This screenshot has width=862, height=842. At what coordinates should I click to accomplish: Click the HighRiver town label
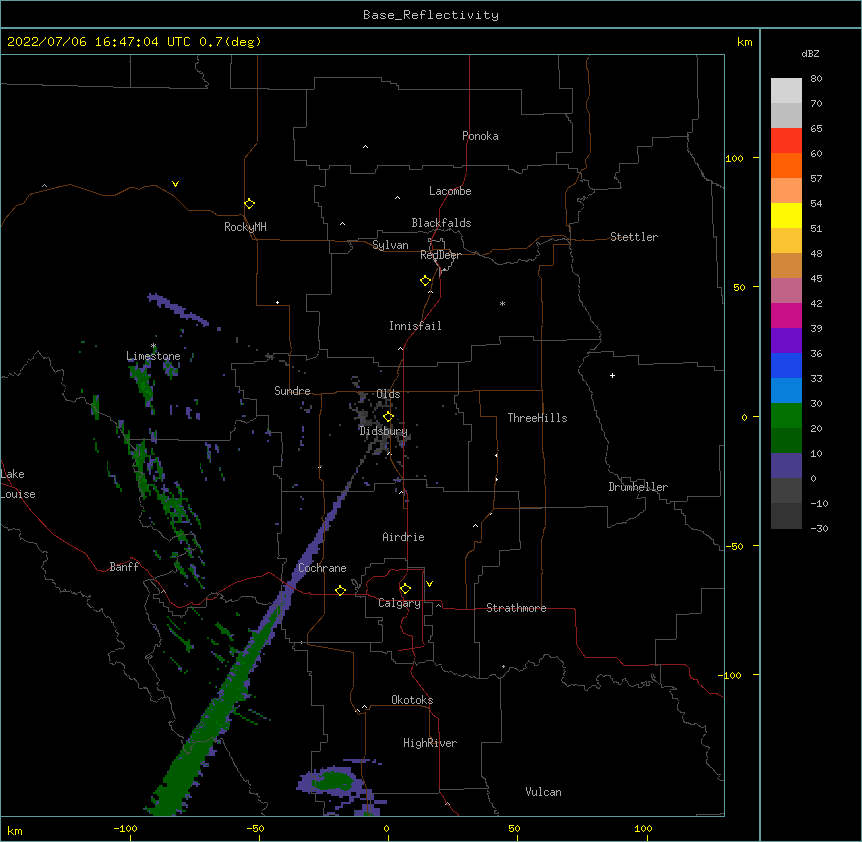pyautogui.click(x=430, y=743)
